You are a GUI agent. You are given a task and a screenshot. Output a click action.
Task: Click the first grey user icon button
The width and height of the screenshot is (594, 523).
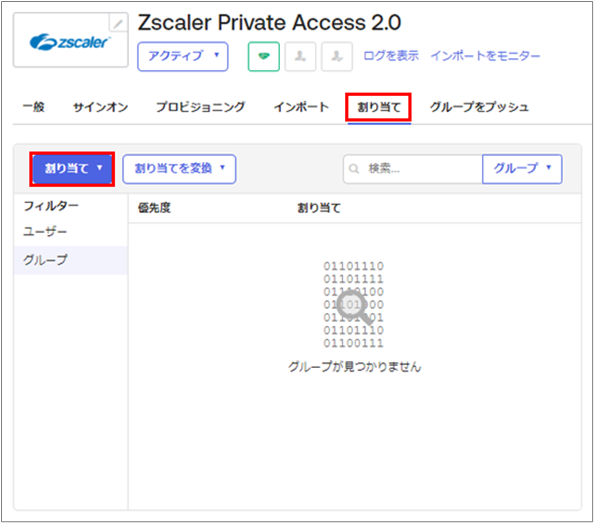[x=300, y=57]
